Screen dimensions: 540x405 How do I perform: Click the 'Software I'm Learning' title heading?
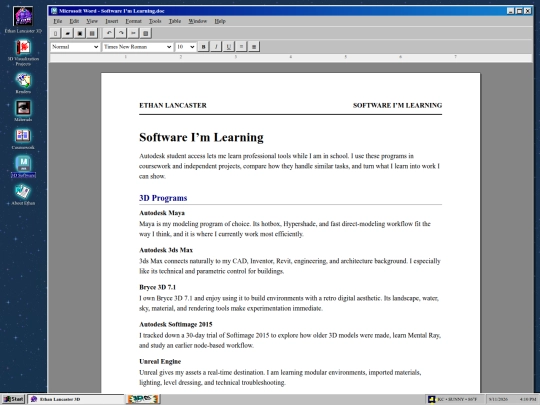pos(201,137)
